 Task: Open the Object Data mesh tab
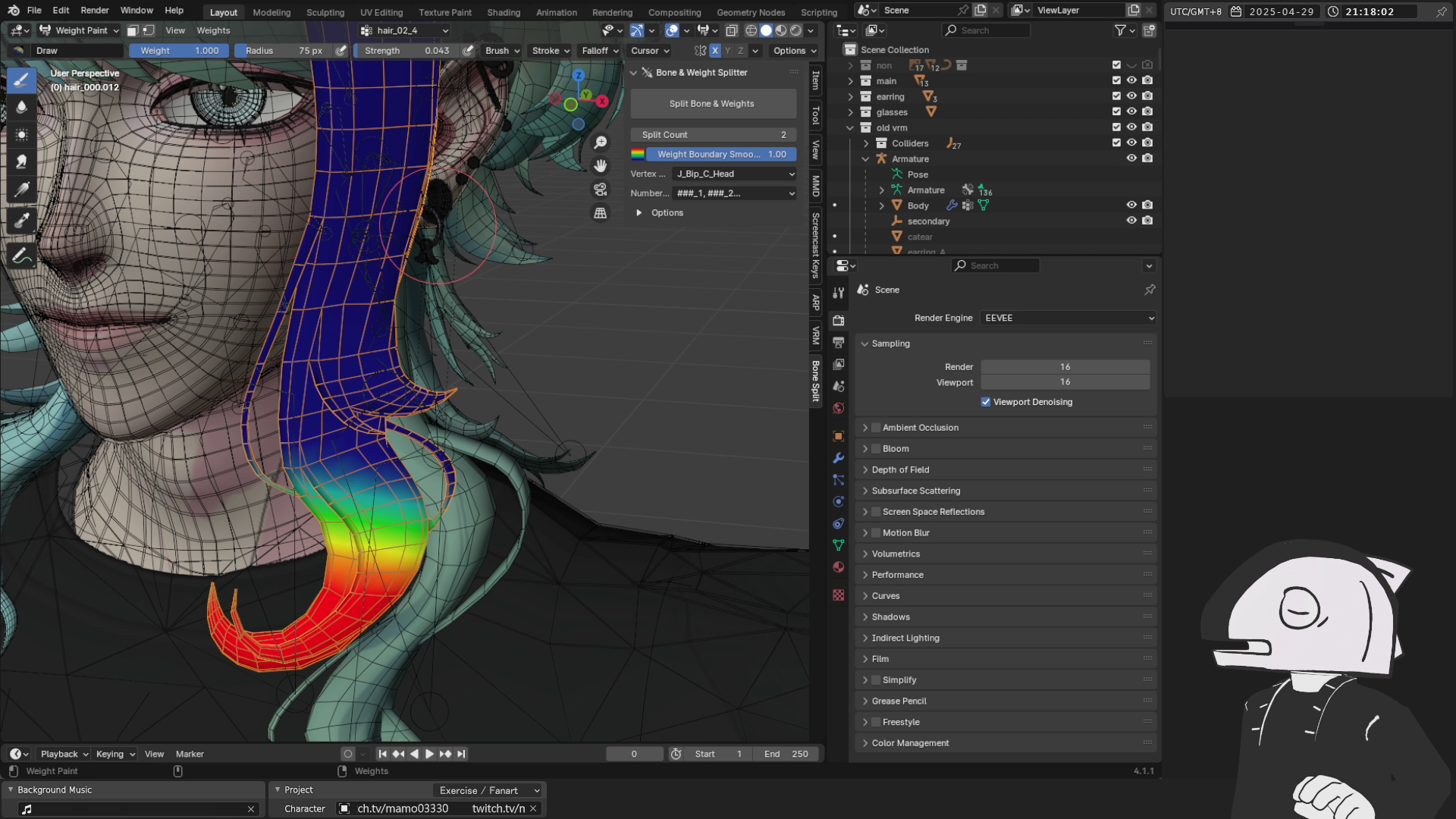[838, 545]
